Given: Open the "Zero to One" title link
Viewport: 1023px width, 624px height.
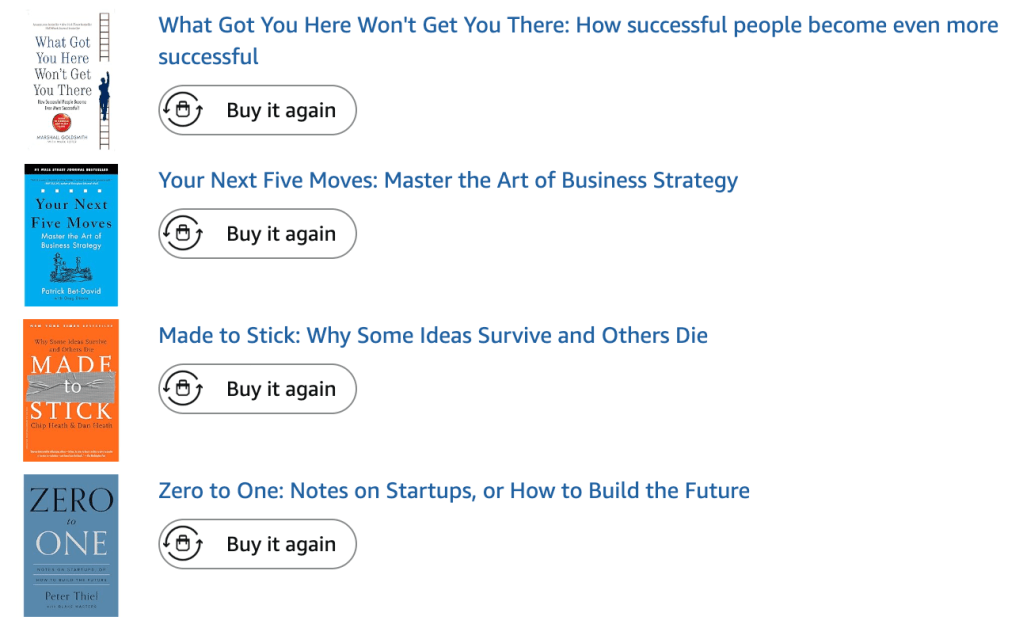Looking at the screenshot, I should [x=454, y=491].
